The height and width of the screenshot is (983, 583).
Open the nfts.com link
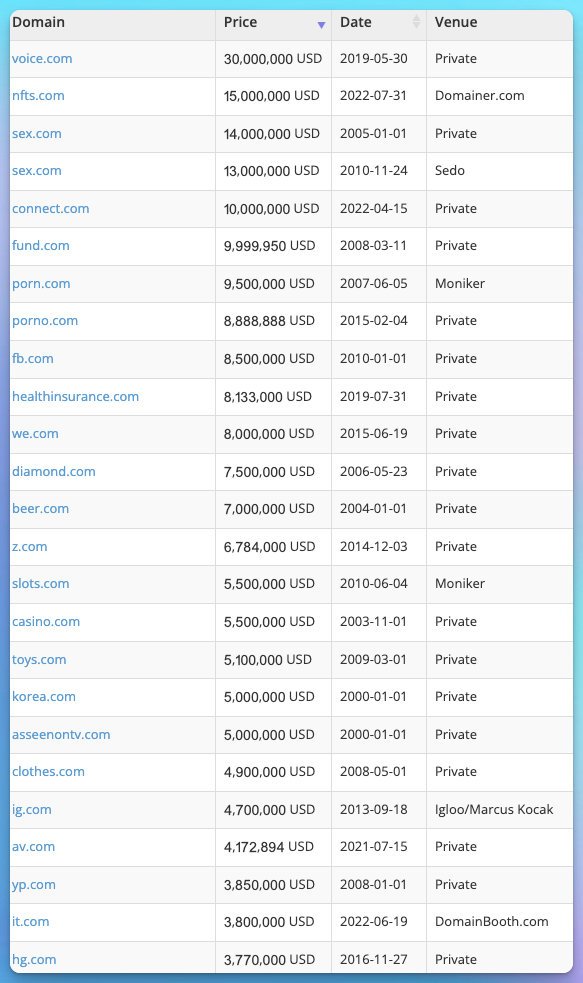38,95
